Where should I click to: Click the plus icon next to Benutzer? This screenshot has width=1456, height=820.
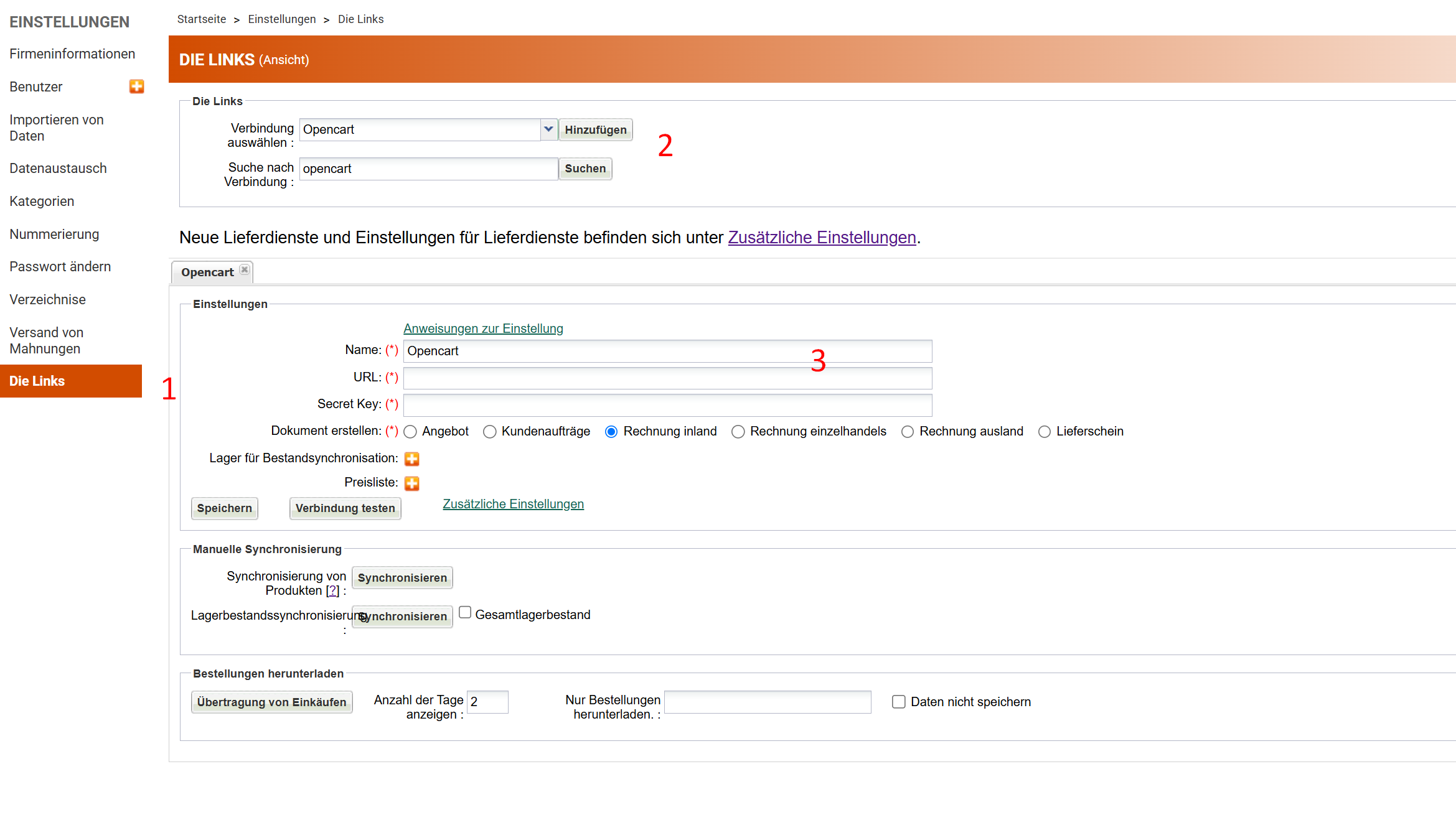point(136,86)
